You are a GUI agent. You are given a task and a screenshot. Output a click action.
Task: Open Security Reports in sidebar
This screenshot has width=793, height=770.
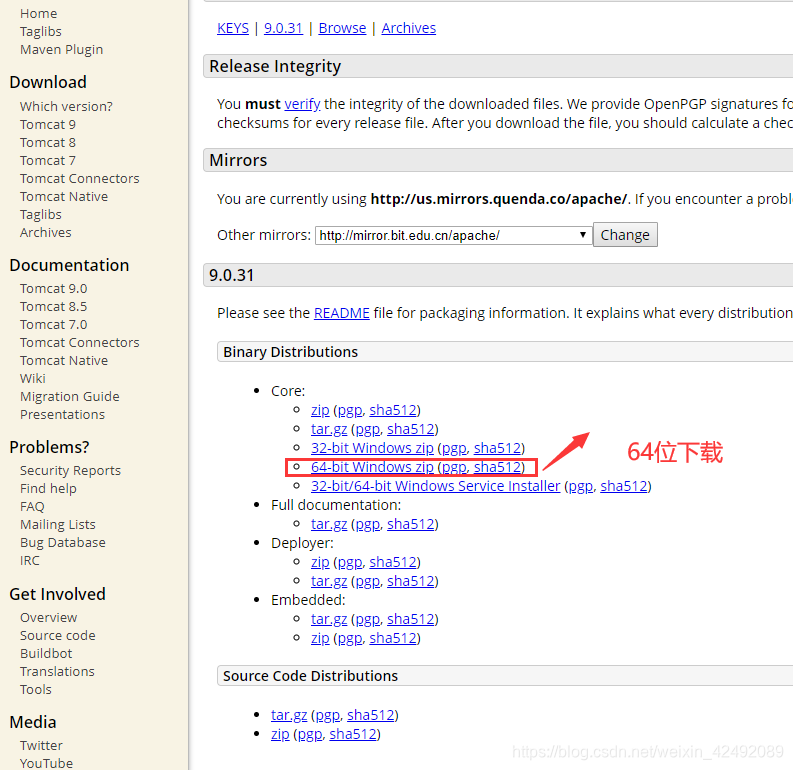pyautogui.click(x=70, y=471)
